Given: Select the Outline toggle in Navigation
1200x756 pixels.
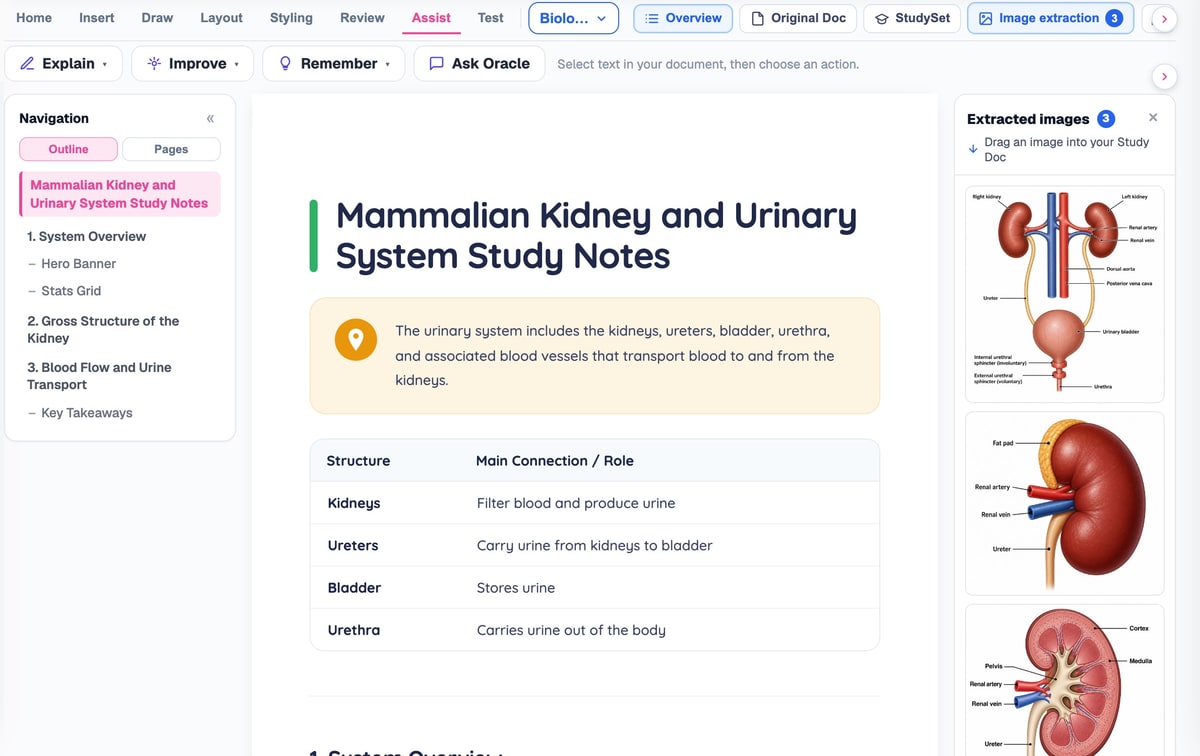Looking at the screenshot, I should pos(68,149).
